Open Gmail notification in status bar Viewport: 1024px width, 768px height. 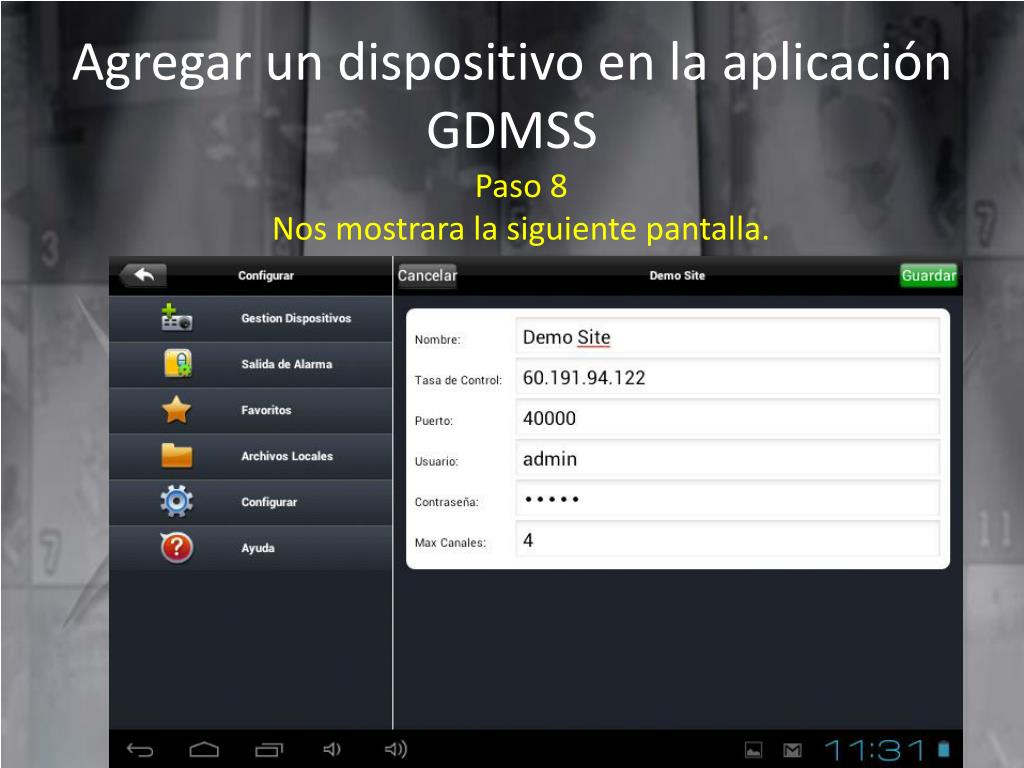792,750
